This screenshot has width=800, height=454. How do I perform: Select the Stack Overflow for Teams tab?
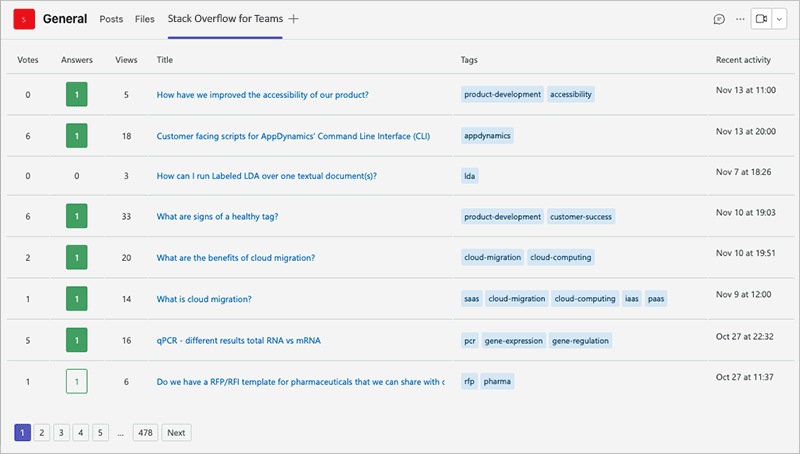coord(225,19)
